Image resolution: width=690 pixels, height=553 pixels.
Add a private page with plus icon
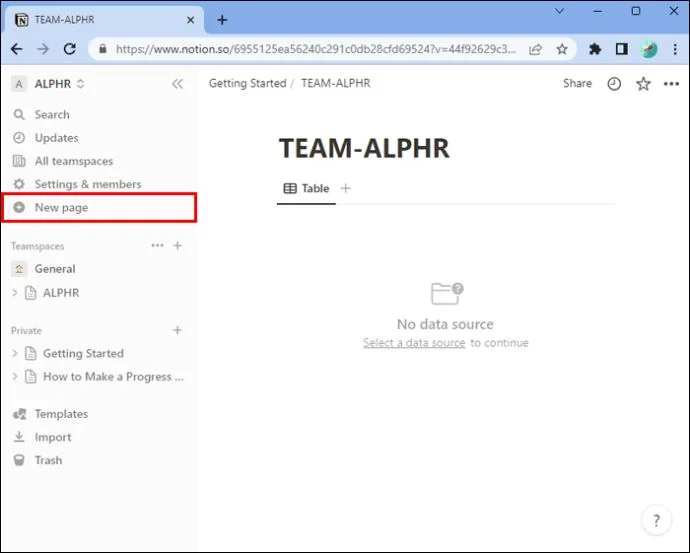(177, 330)
